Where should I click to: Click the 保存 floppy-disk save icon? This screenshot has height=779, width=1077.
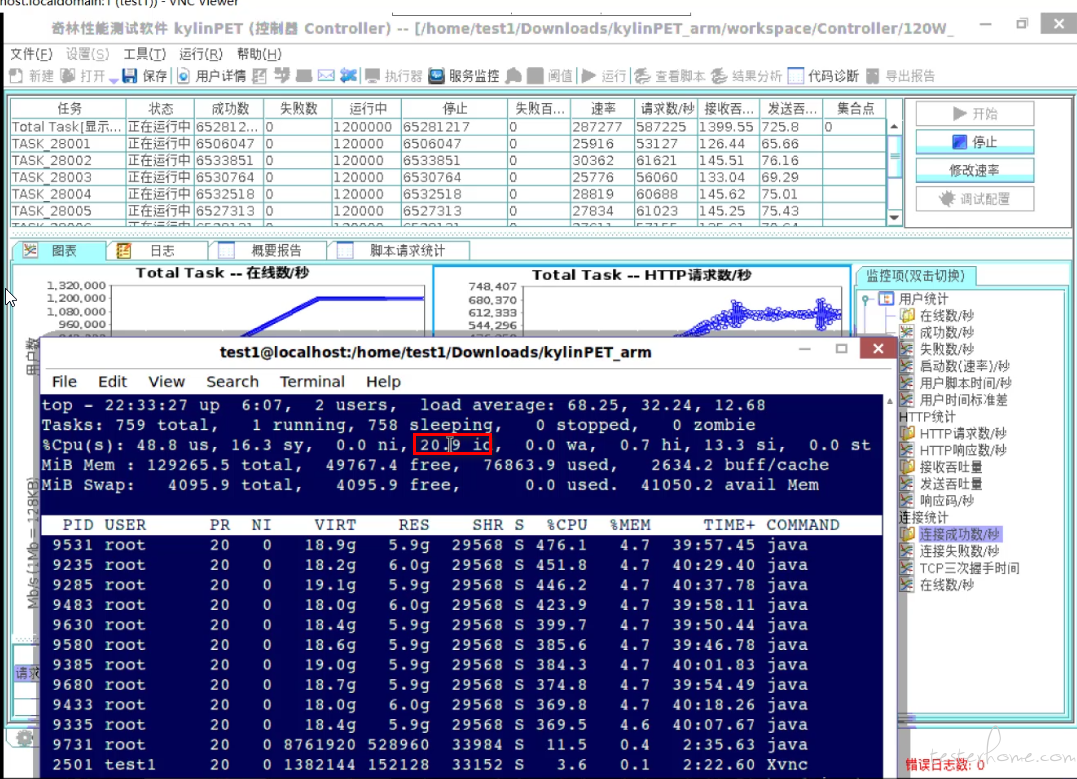[129, 76]
